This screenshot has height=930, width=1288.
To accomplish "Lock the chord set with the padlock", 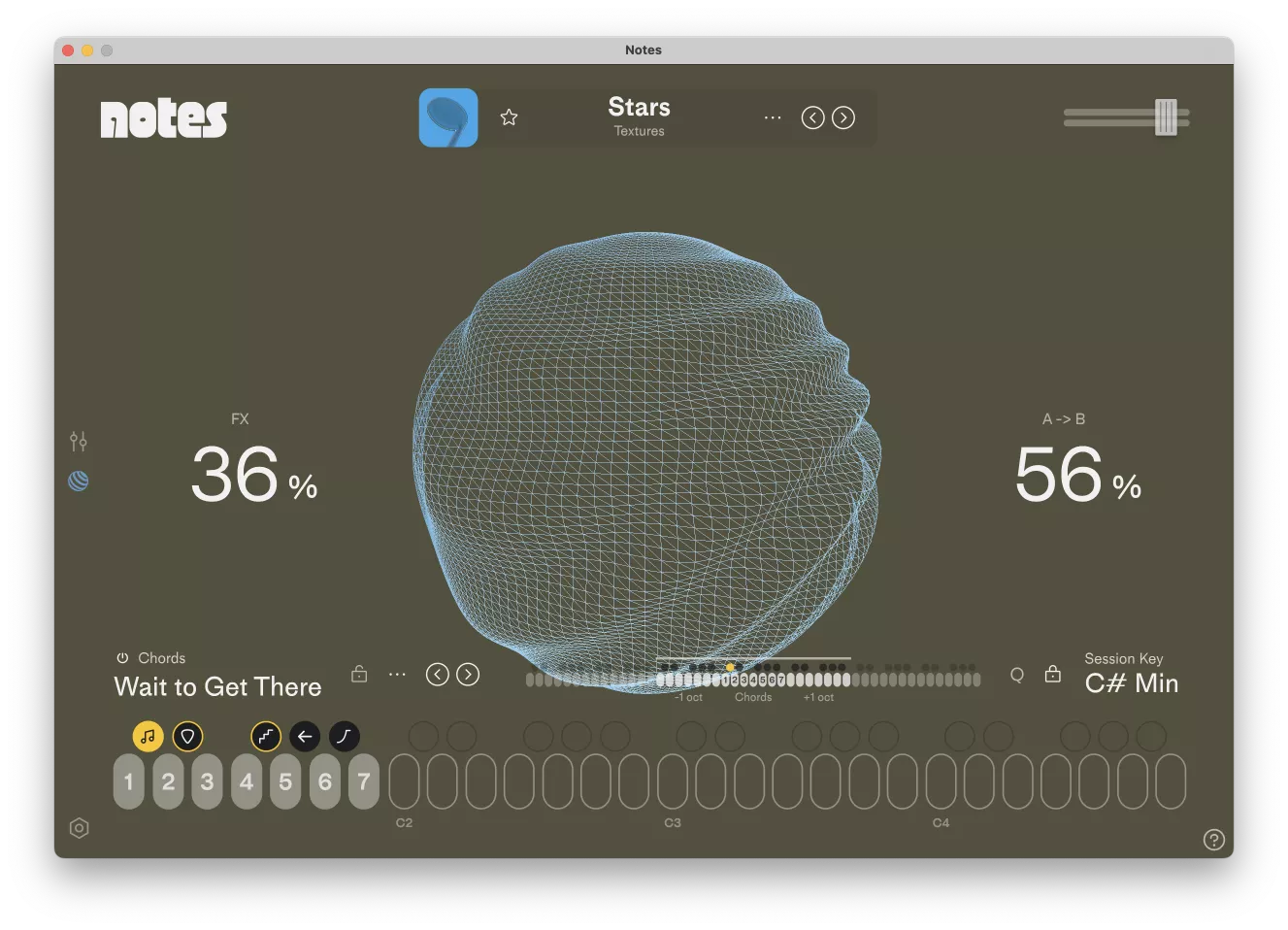I will [x=358, y=673].
